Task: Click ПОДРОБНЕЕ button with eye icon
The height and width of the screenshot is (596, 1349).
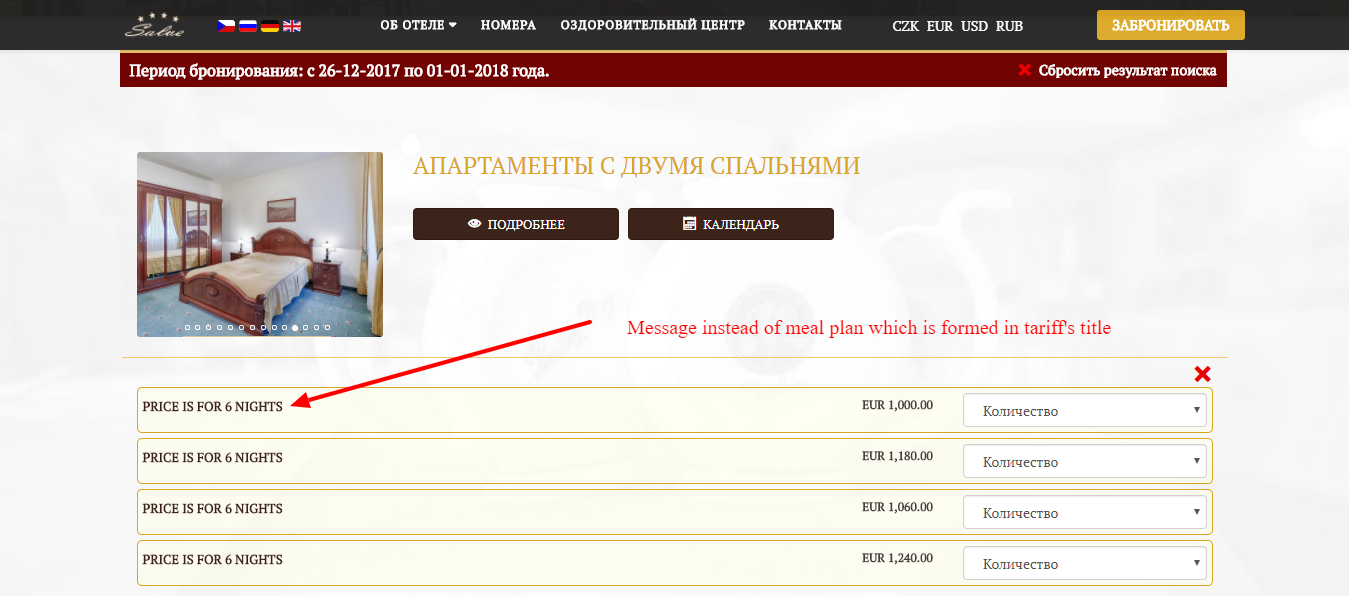Action: [516, 224]
